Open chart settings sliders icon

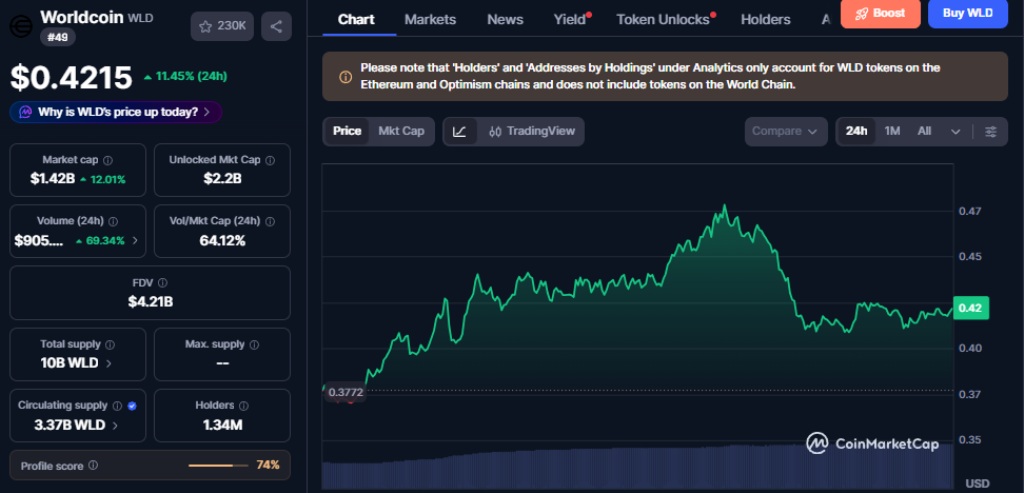(x=991, y=131)
